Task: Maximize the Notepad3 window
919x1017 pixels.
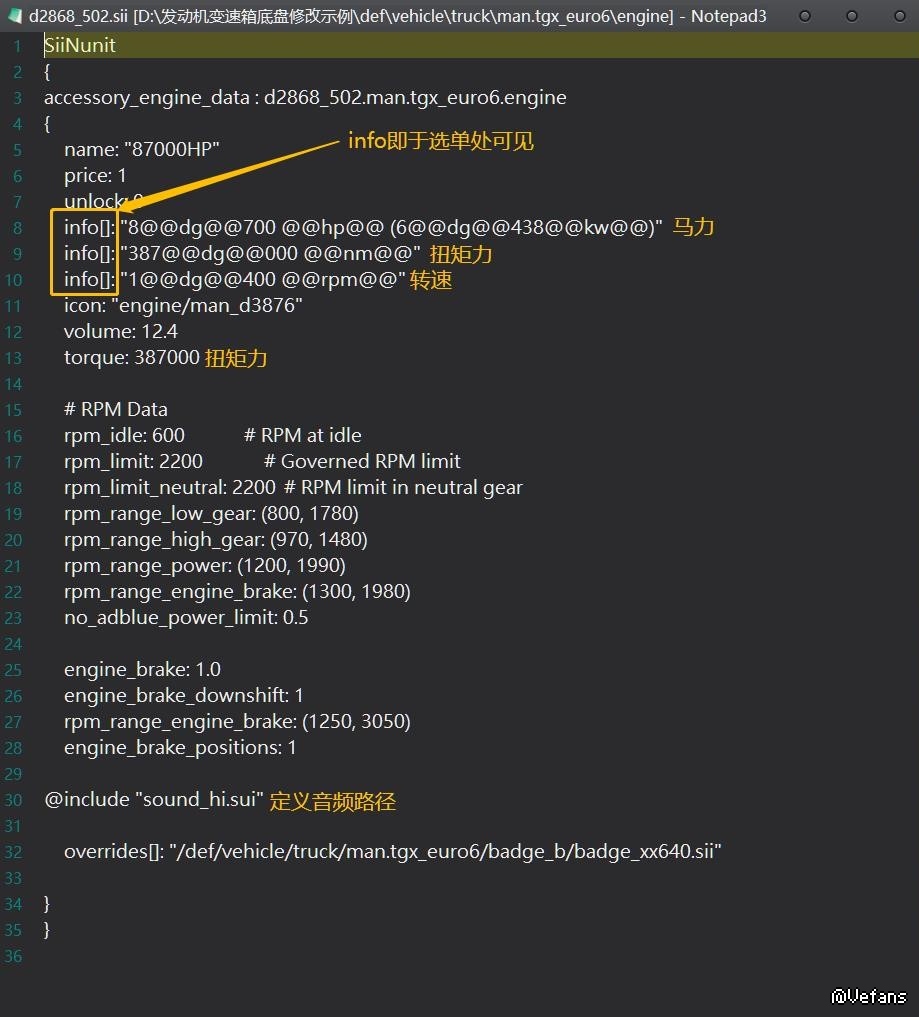Action: pyautogui.click(x=851, y=16)
